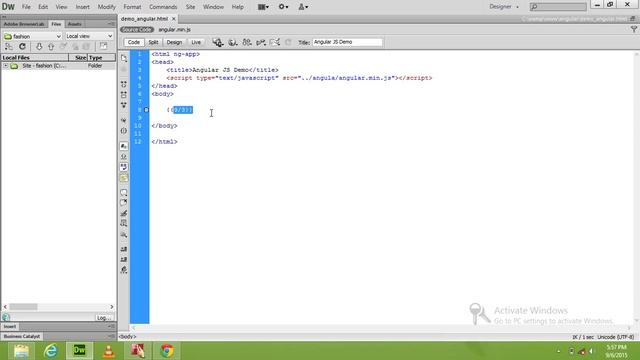Open the Insert menu
The height and width of the screenshot is (360, 640).
point(82,7)
